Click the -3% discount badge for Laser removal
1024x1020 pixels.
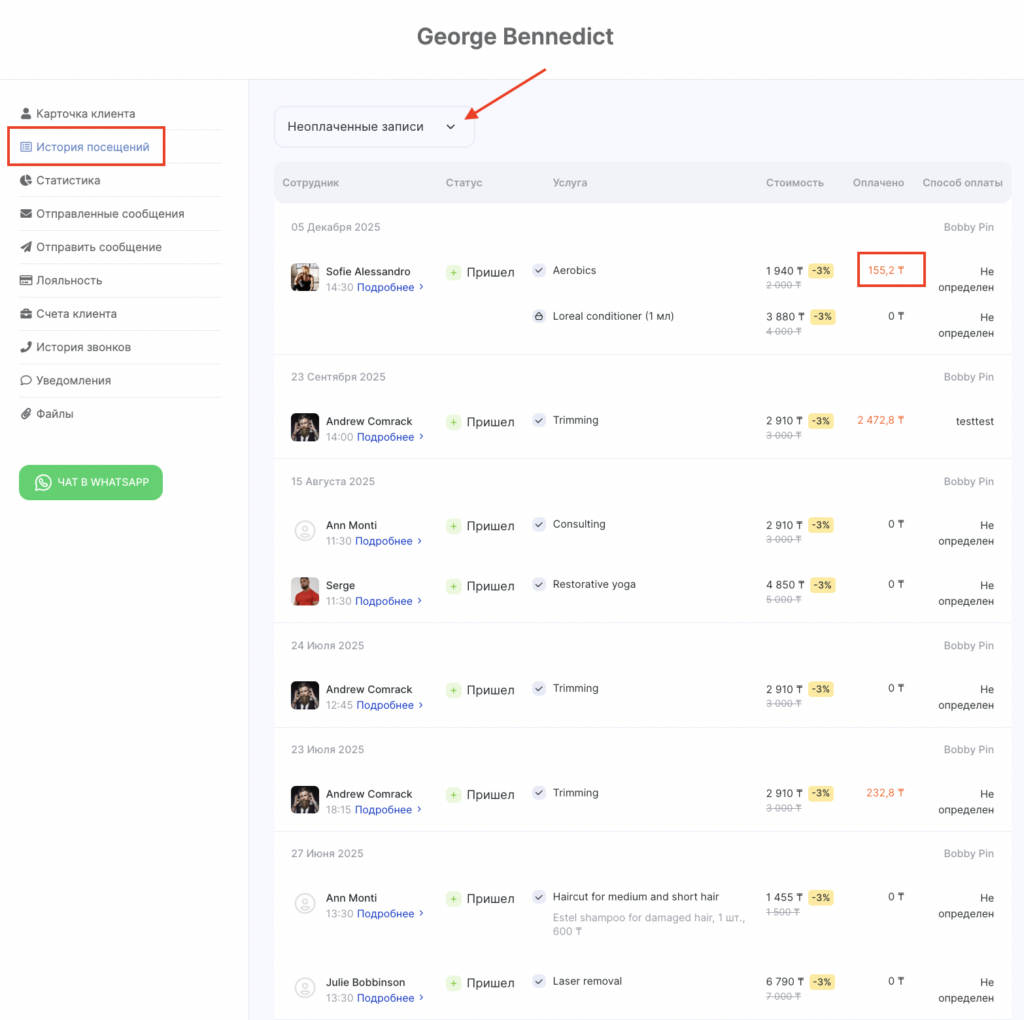pyautogui.click(x=820, y=982)
